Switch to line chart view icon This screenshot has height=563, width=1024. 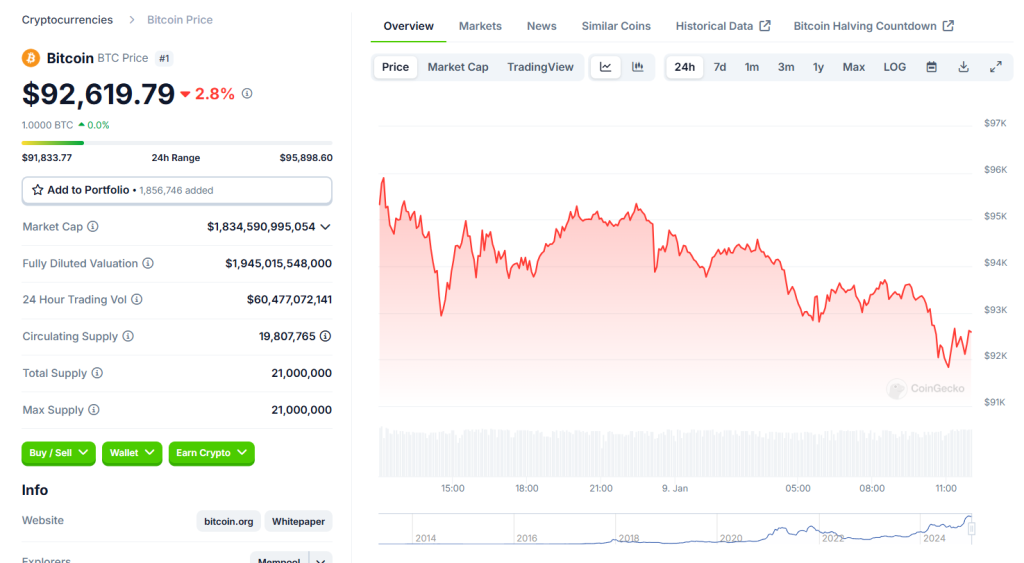click(x=605, y=67)
